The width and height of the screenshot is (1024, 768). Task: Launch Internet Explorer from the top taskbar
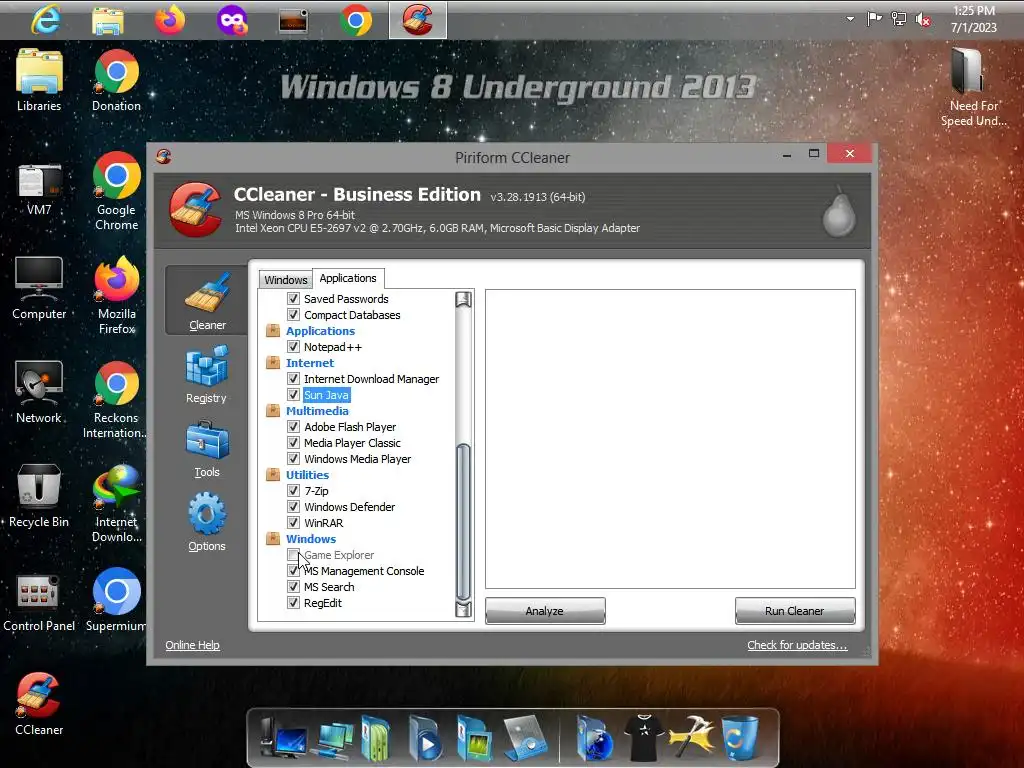46,20
